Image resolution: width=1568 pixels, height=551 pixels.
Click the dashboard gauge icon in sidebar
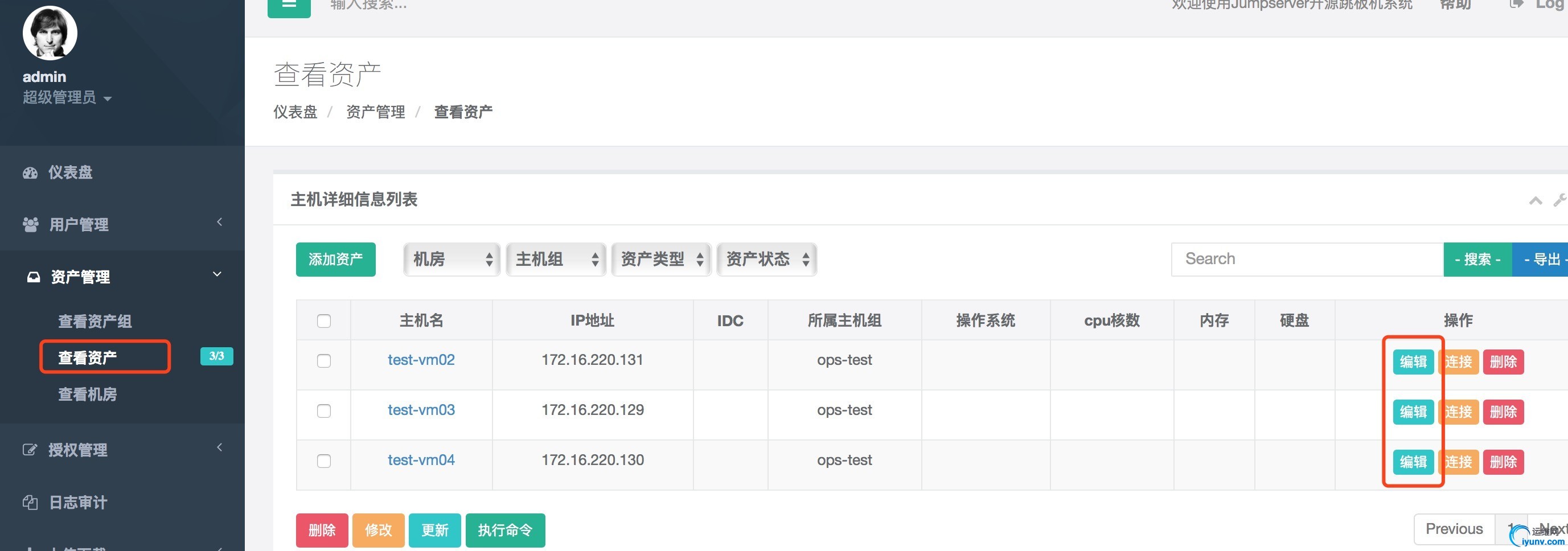pyautogui.click(x=30, y=173)
